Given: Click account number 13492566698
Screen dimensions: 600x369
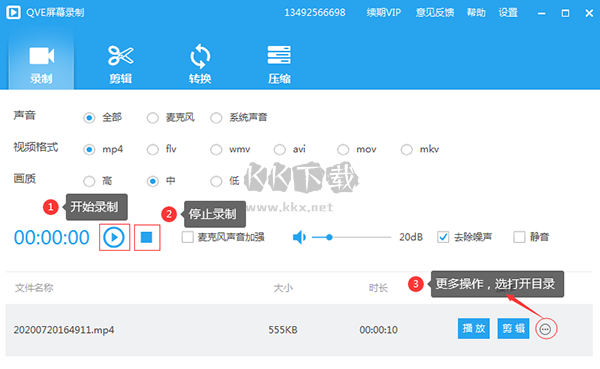Looking at the screenshot, I should click(x=315, y=13).
